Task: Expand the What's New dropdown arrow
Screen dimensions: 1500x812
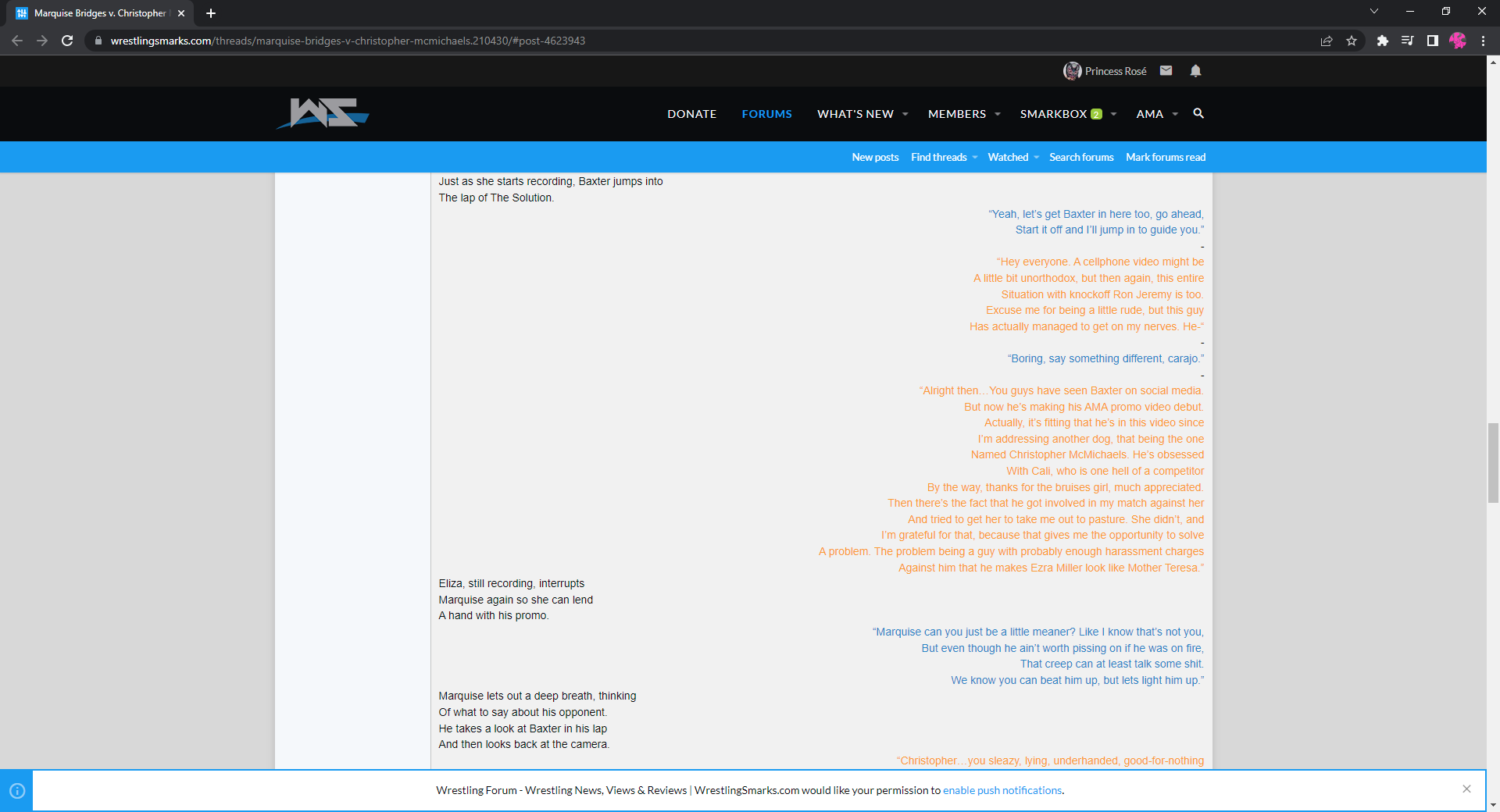Action: (905, 114)
